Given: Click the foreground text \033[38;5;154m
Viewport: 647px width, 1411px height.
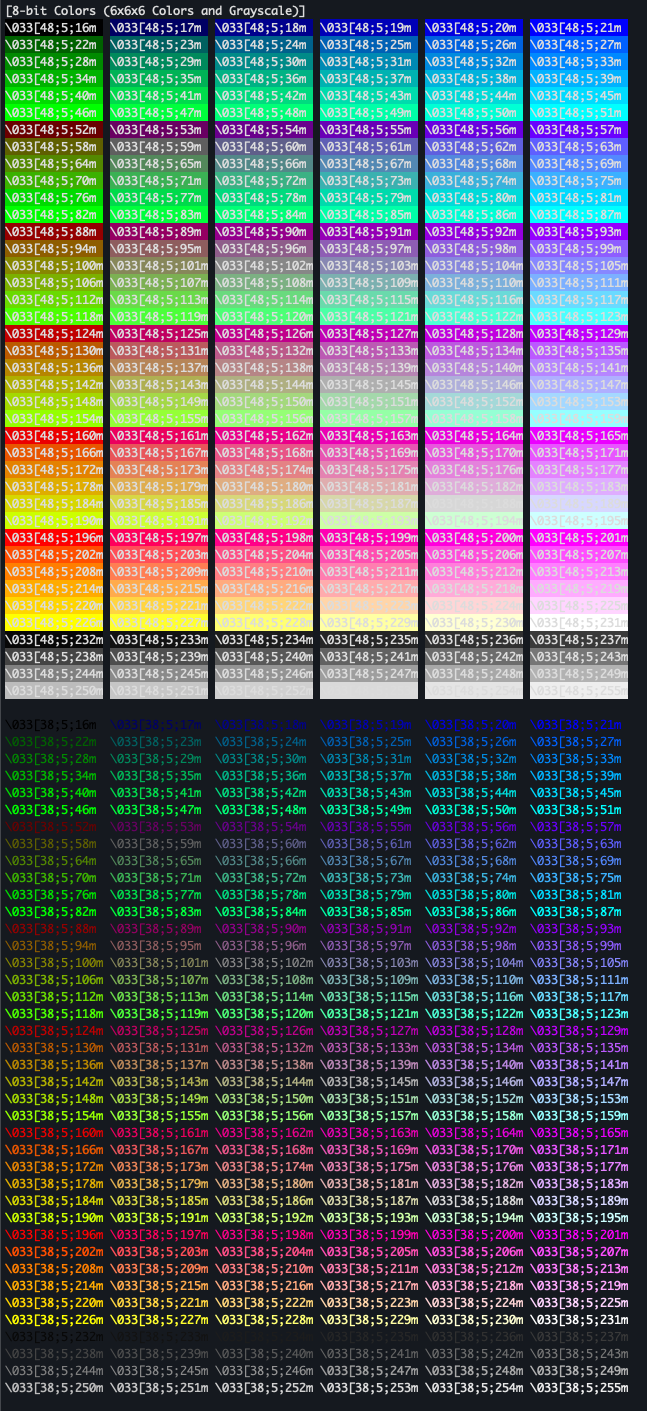Looking at the screenshot, I should [x=54, y=1116].
